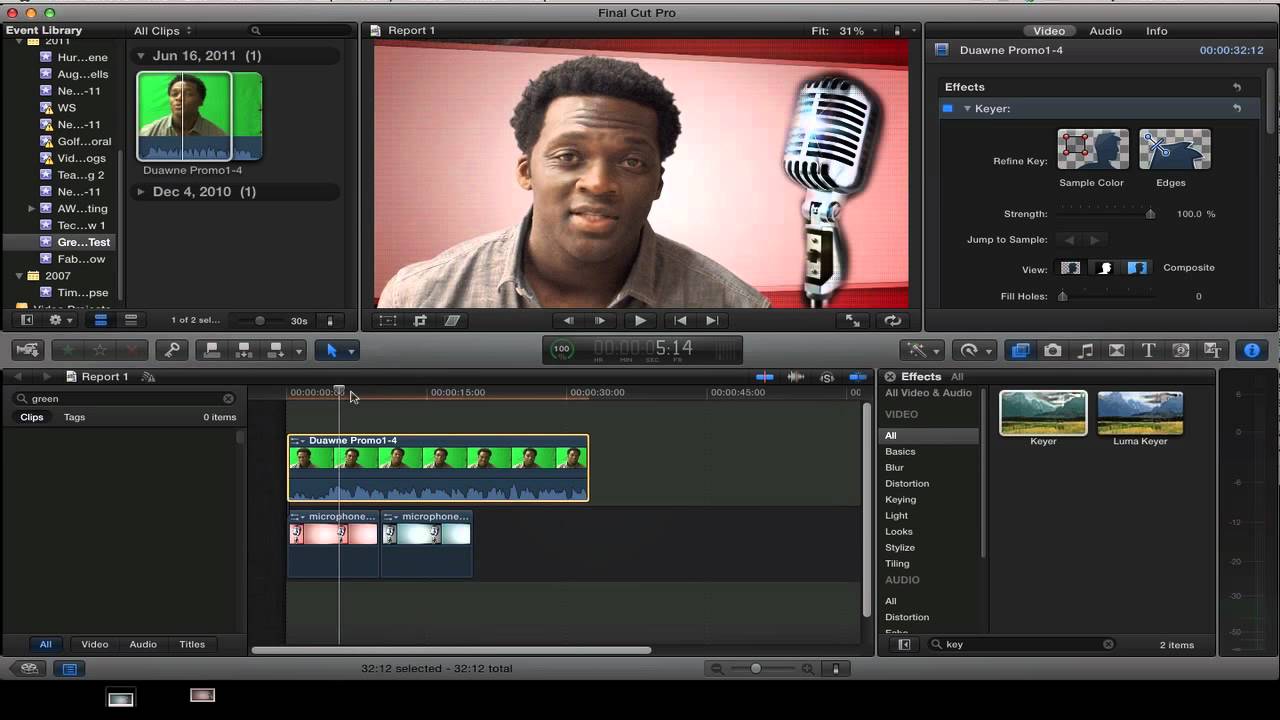Select the Video inspector tab
Image resolution: width=1280 pixels, height=720 pixels.
(x=1049, y=31)
